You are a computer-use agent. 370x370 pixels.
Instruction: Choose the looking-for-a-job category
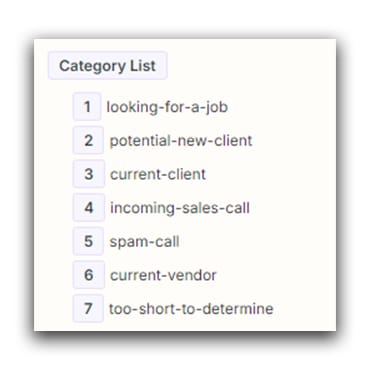coord(167,107)
